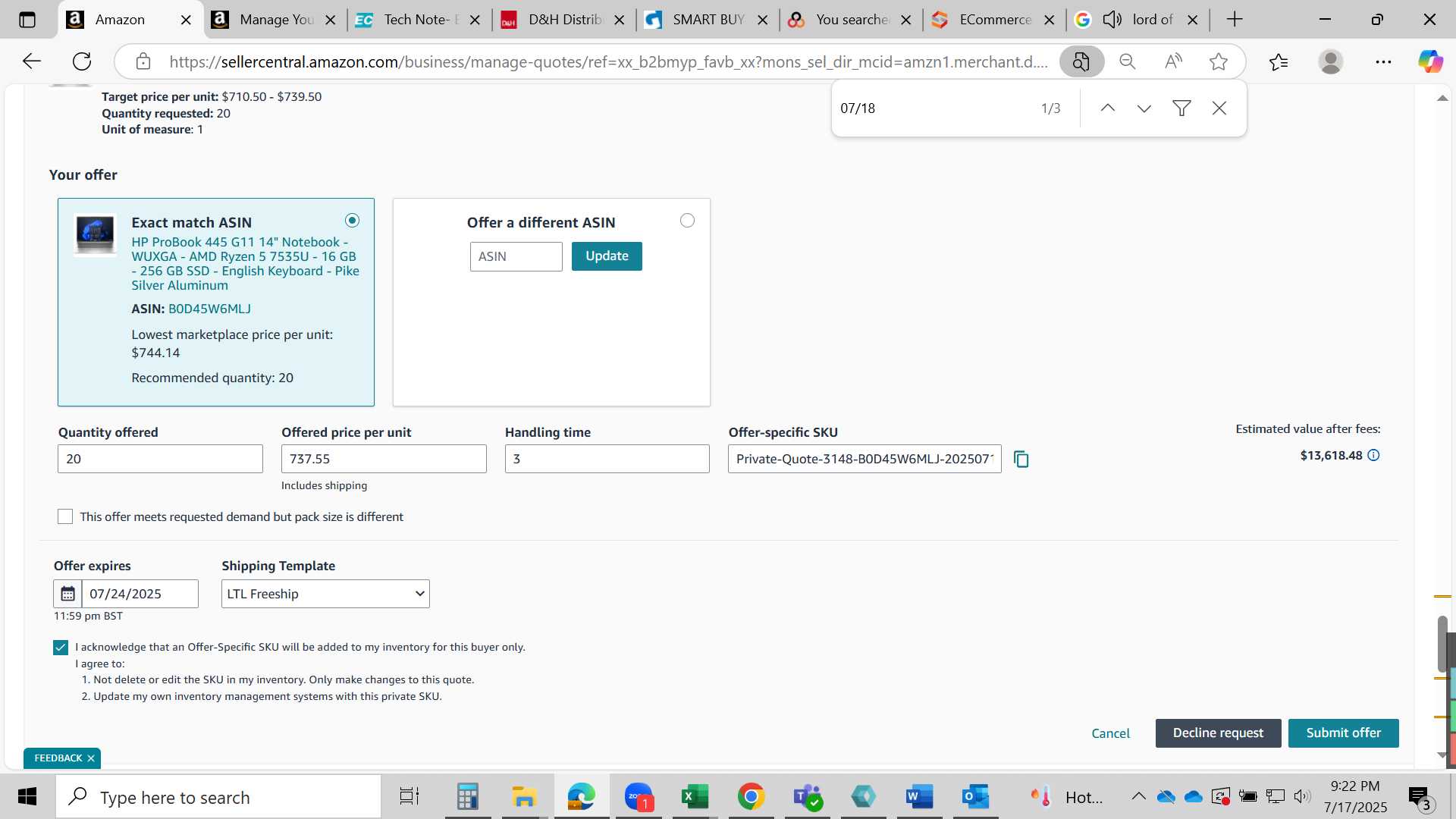Click the Update ASIN button
1456x819 pixels.
(607, 256)
